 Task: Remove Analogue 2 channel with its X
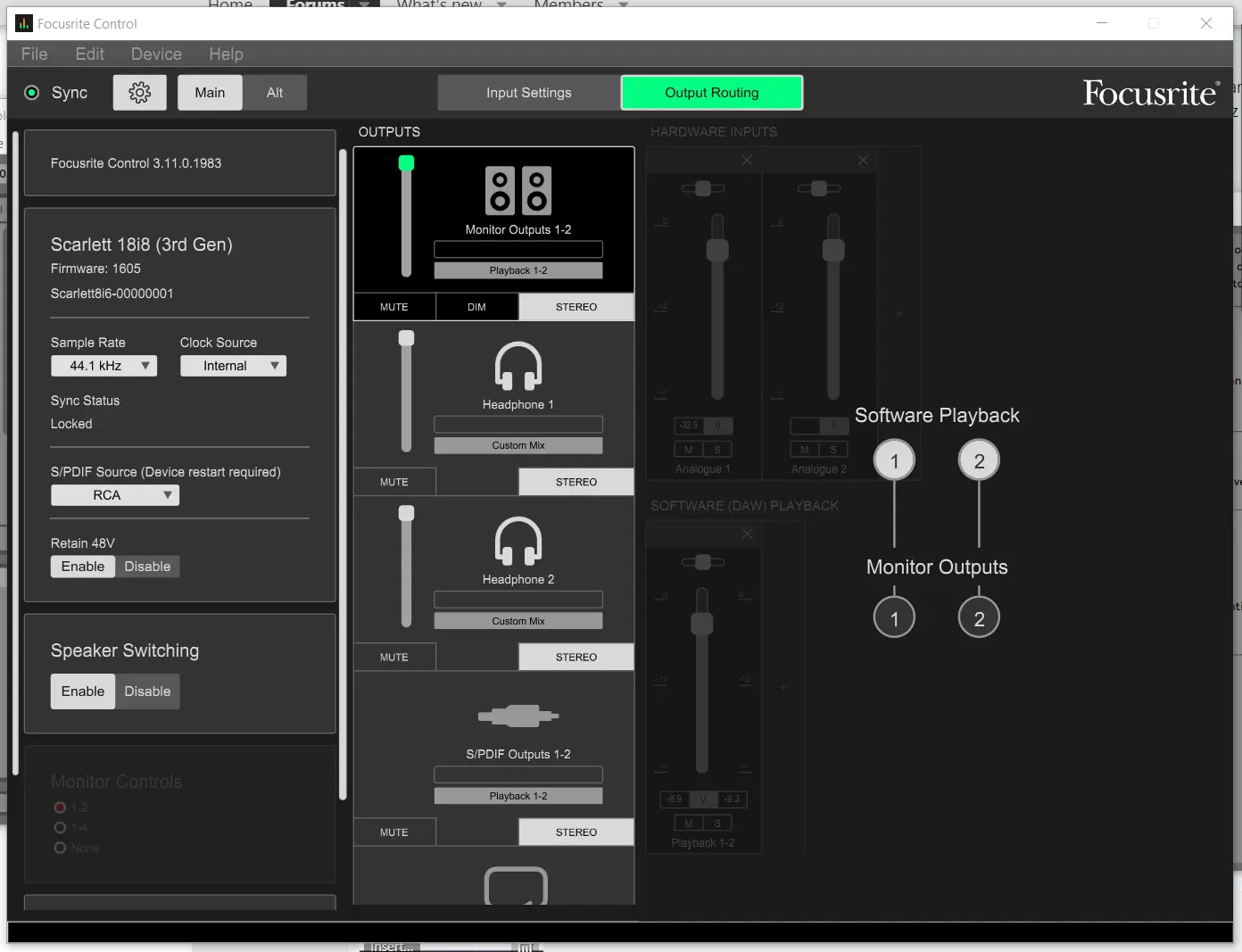point(863,161)
